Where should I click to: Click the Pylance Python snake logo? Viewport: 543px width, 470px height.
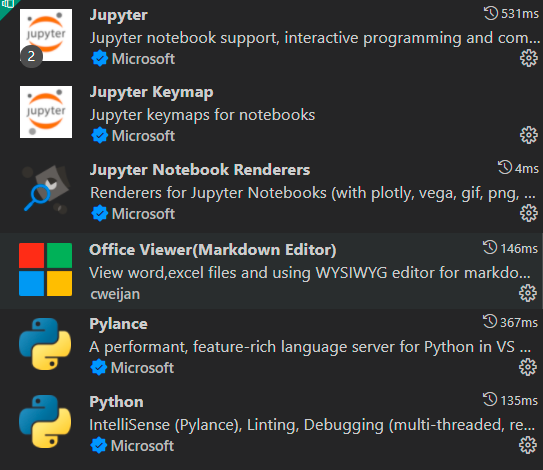(x=45, y=344)
